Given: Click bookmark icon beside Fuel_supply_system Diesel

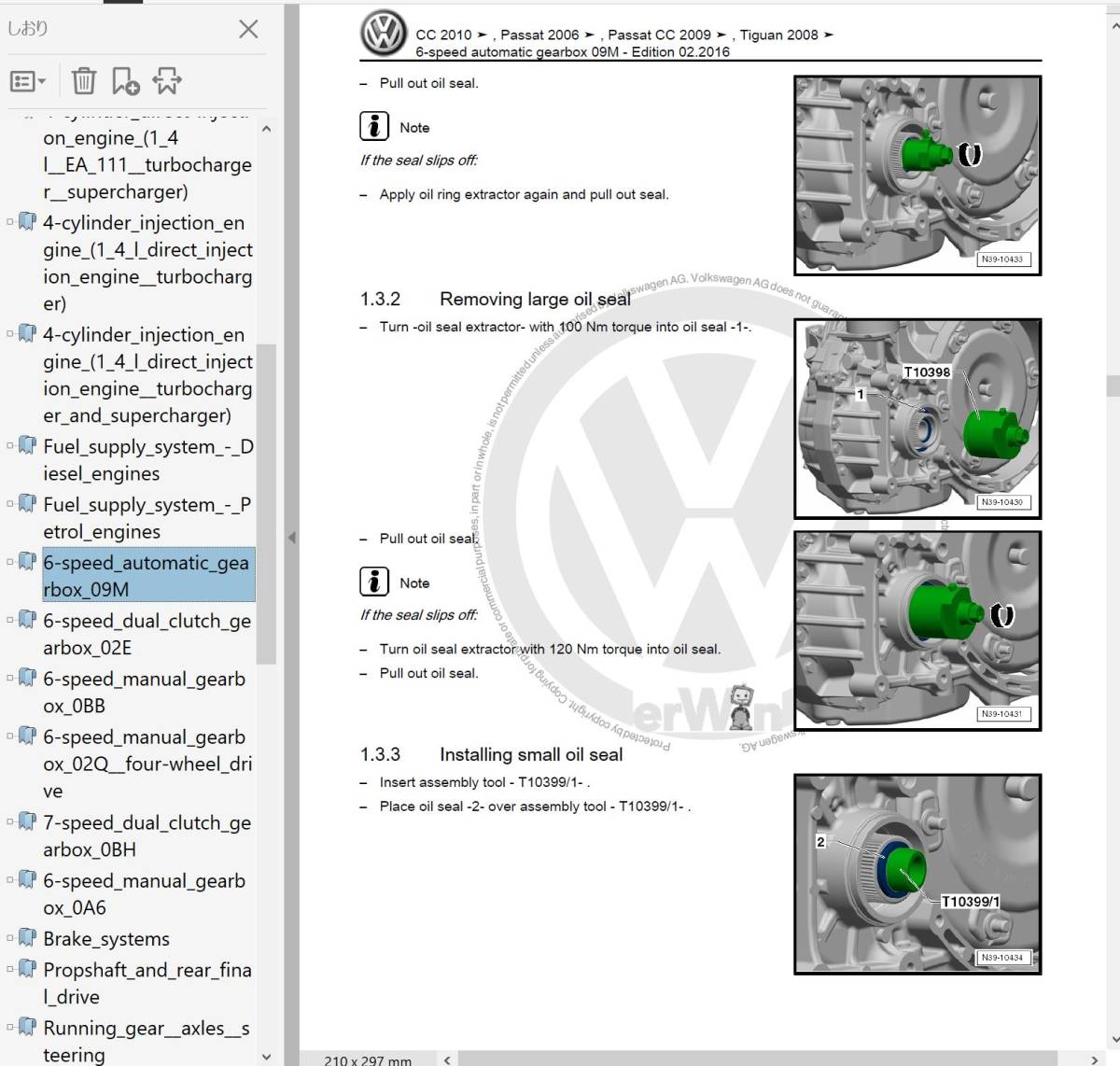Looking at the screenshot, I should 28,445.
